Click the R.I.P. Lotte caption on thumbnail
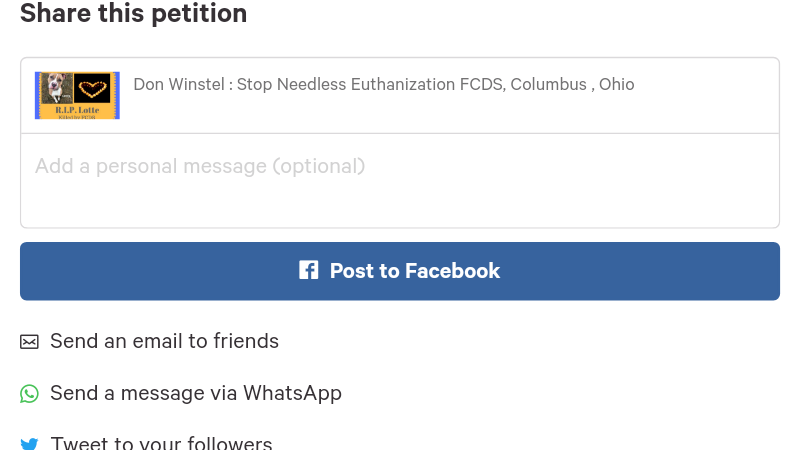Image resolution: width=800 pixels, height=450 pixels. (x=77, y=108)
